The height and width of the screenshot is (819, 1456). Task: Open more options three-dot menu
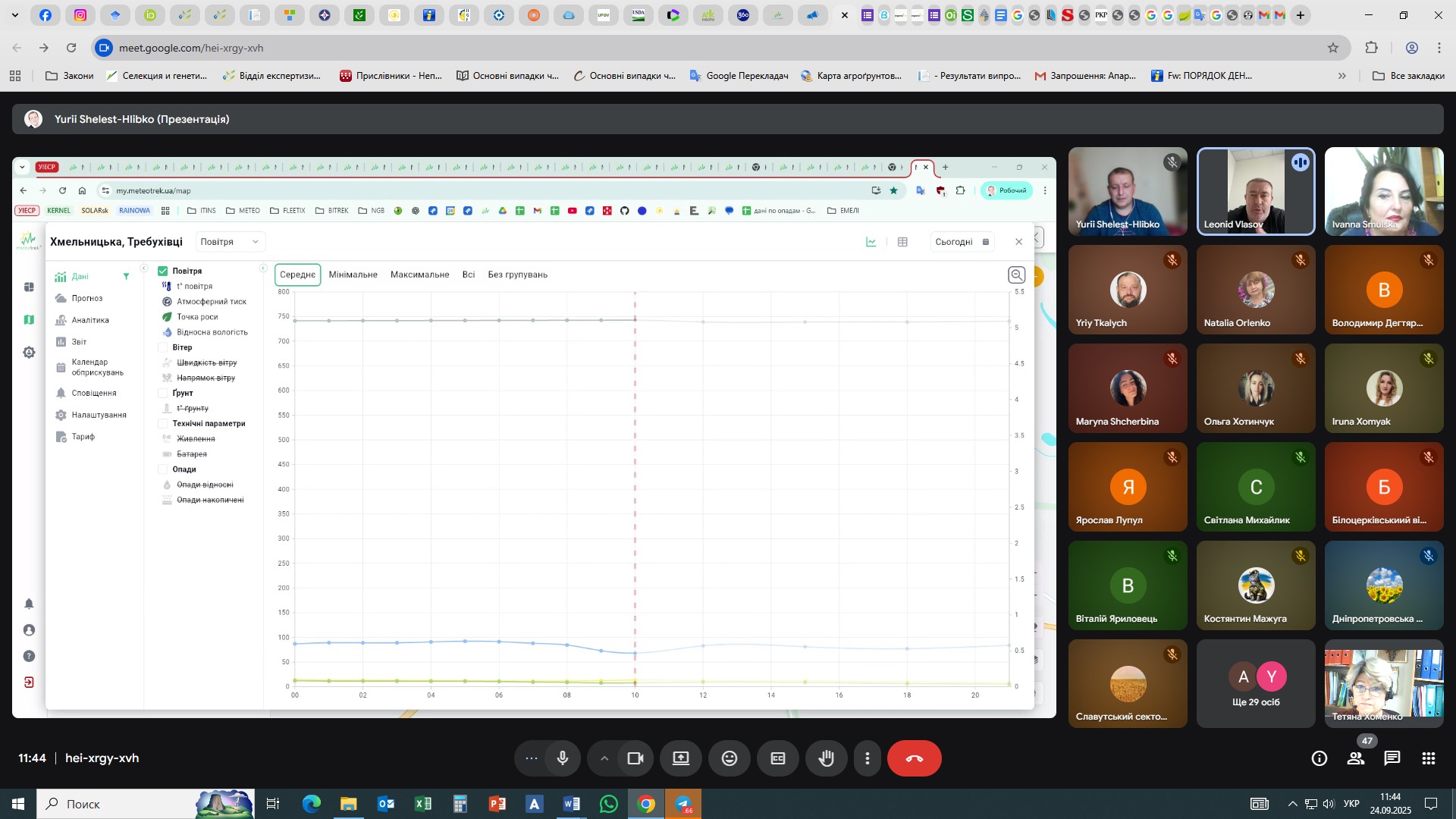coord(868,758)
